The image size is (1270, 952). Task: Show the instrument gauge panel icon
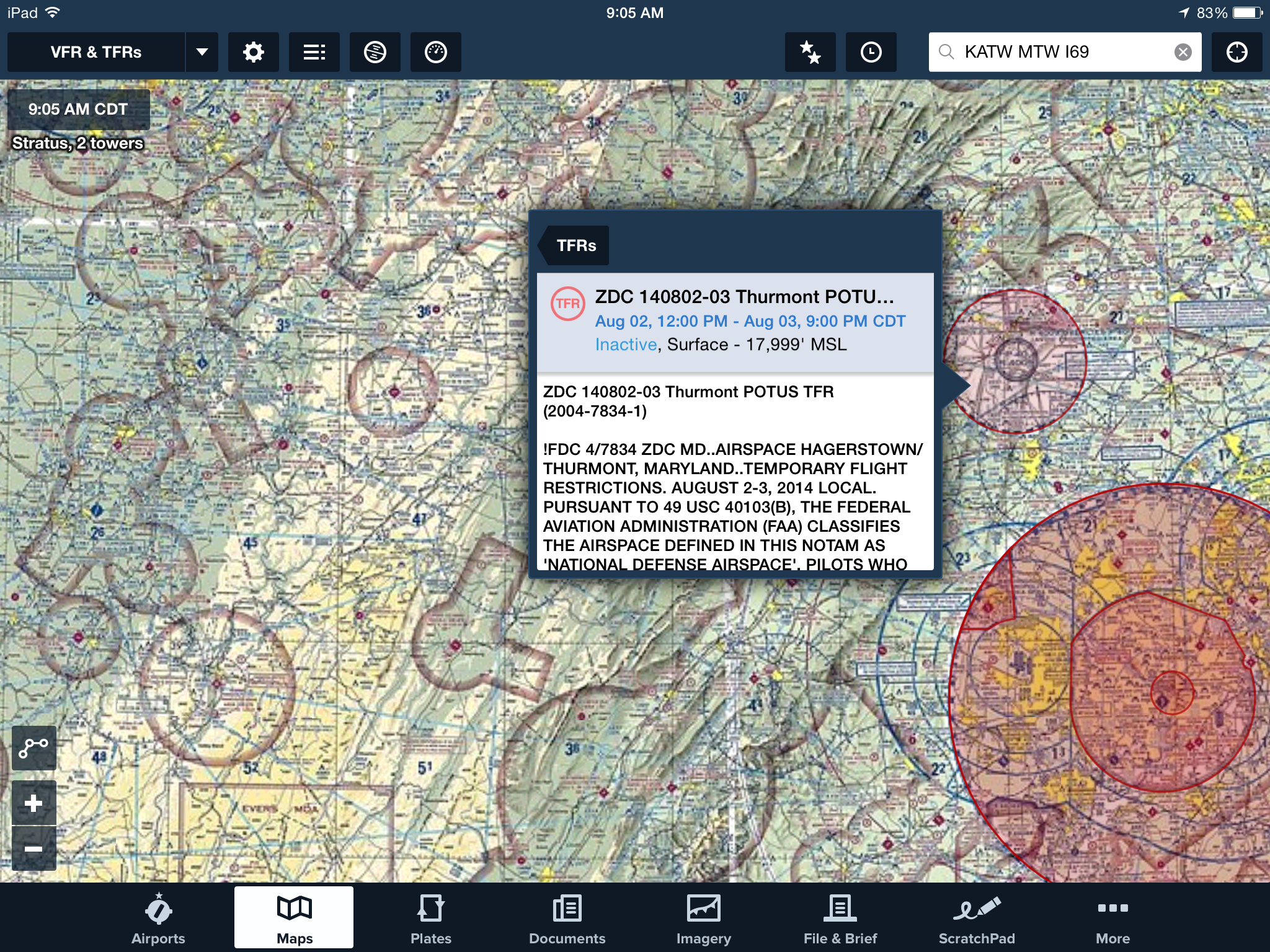(x=435, y=52)
